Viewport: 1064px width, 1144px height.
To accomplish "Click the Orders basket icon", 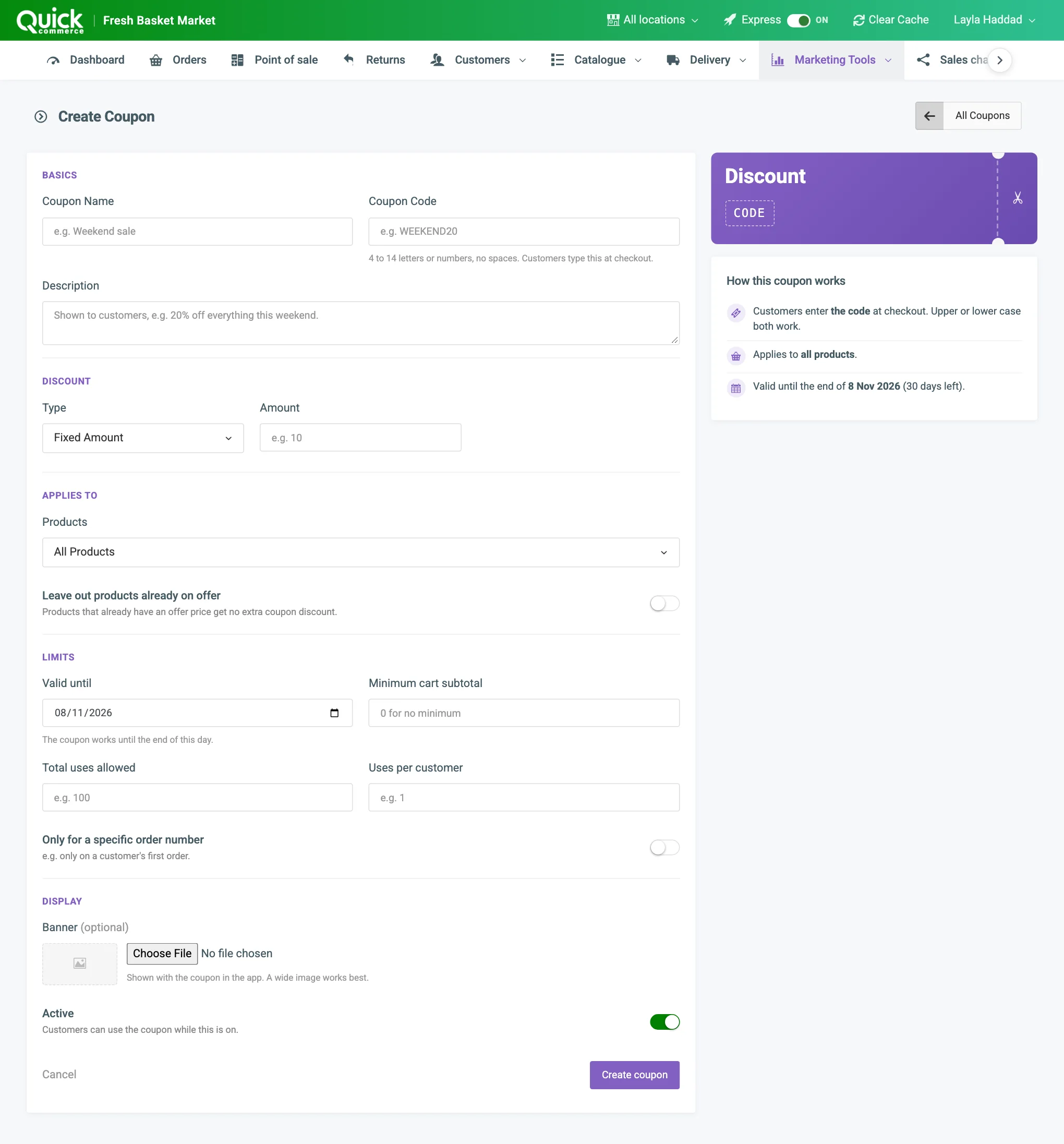I will [155, 60].
